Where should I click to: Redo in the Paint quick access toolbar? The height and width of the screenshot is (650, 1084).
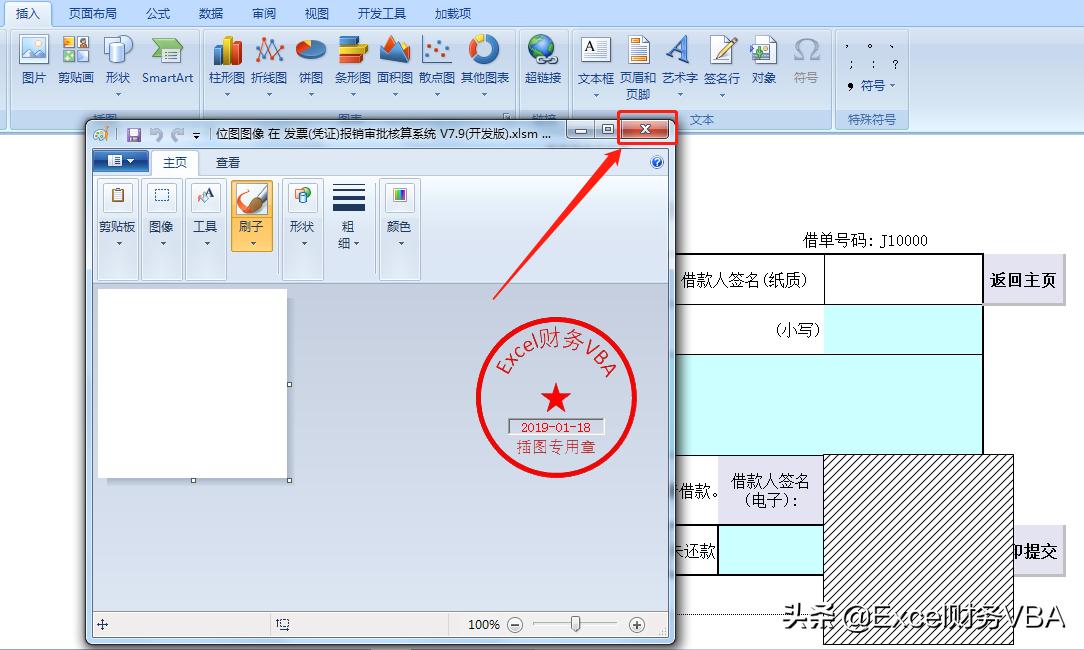coord(178,134)
